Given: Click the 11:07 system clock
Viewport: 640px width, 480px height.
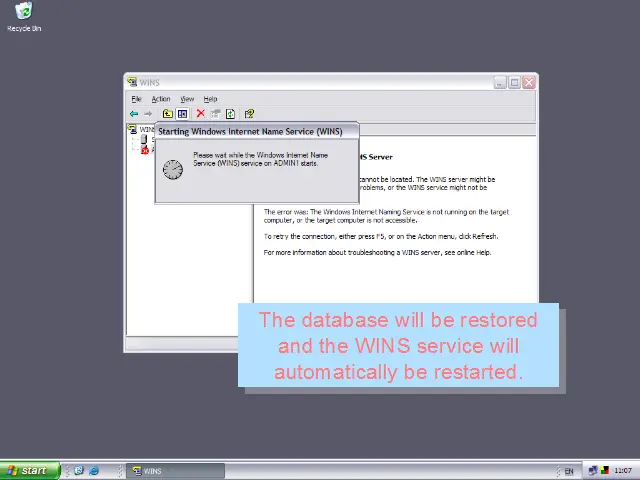Looking at the screenshot, I should click(x=623, y=471).
